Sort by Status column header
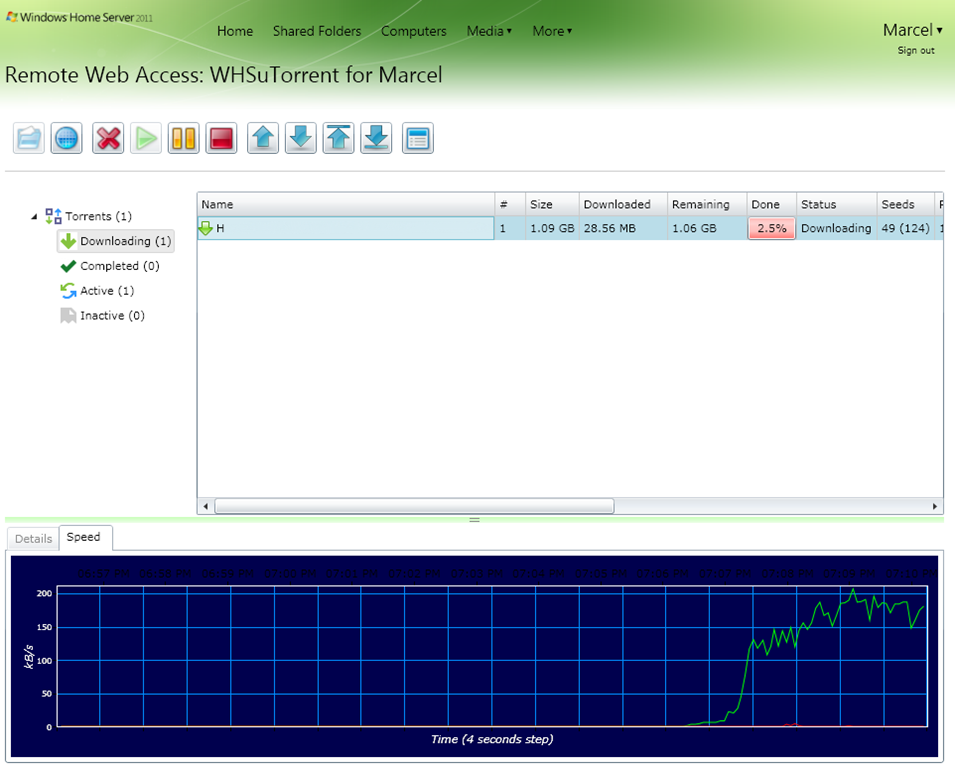 (x=837, y=205)
